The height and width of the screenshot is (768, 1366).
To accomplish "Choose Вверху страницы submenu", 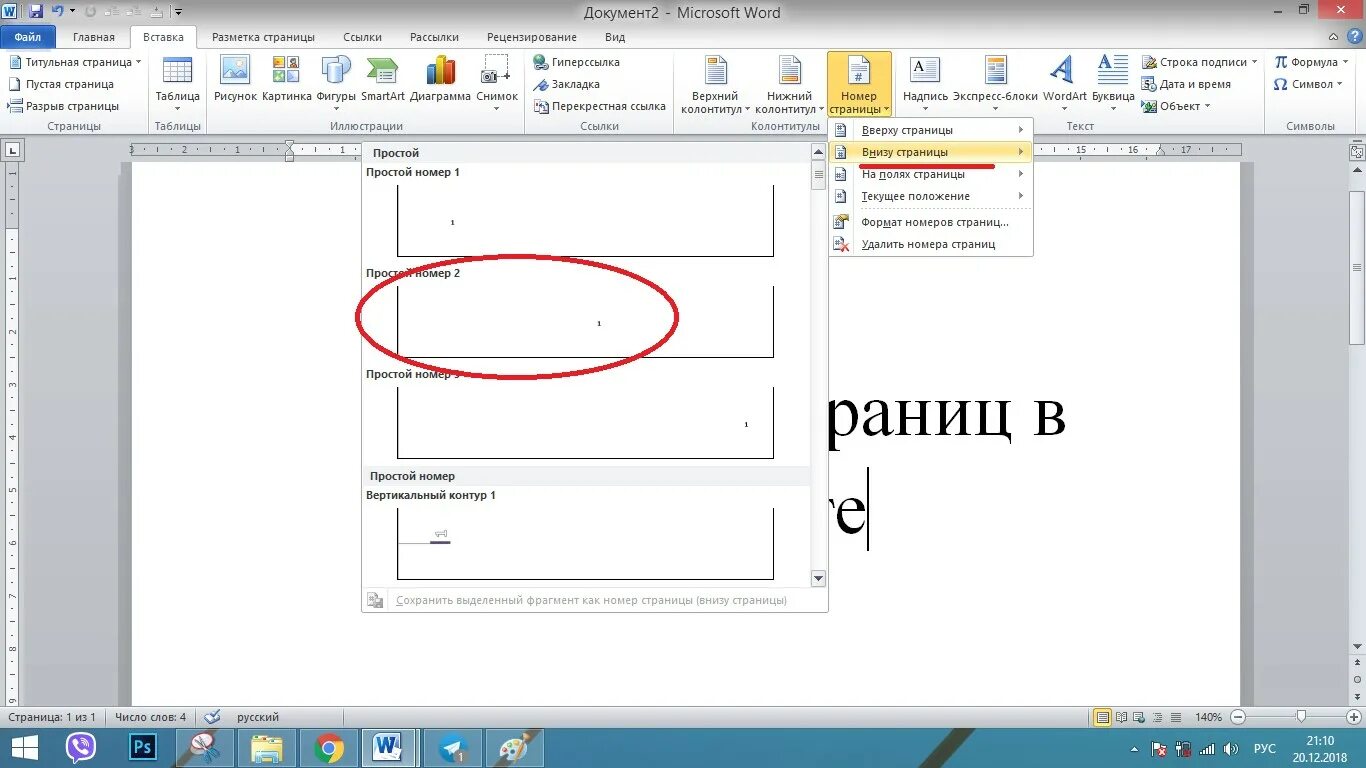I will pos(930,130).
